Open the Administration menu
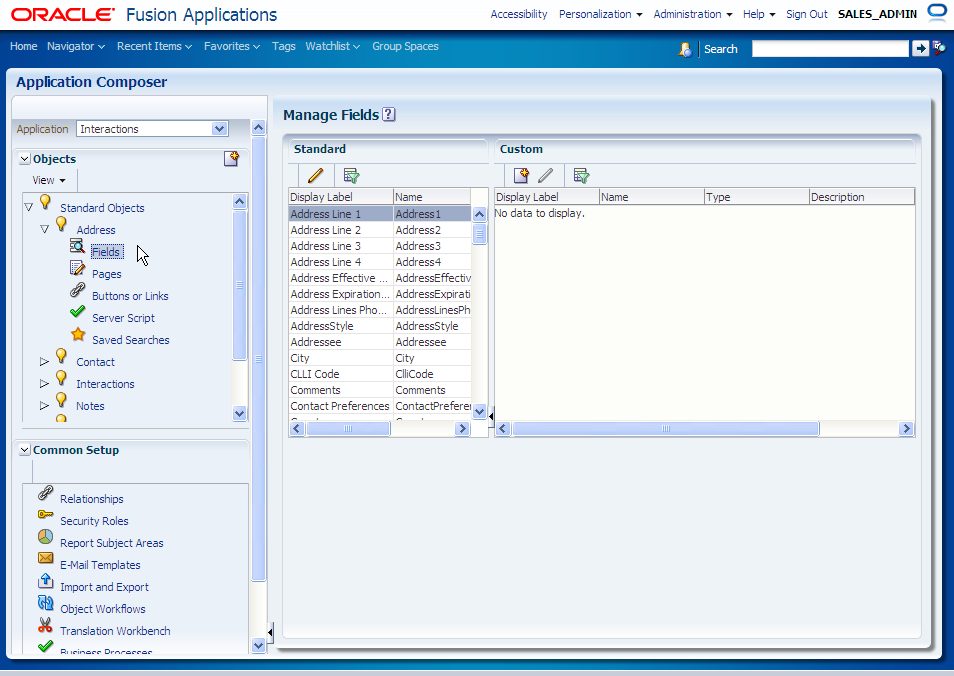Viewport: 954px width, 676px height. (693, 14)
